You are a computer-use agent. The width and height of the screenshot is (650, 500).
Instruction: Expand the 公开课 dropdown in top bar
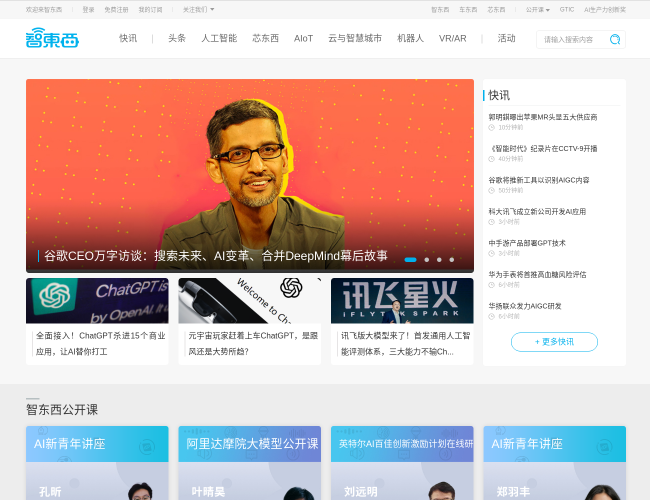[x=537, y=10]
